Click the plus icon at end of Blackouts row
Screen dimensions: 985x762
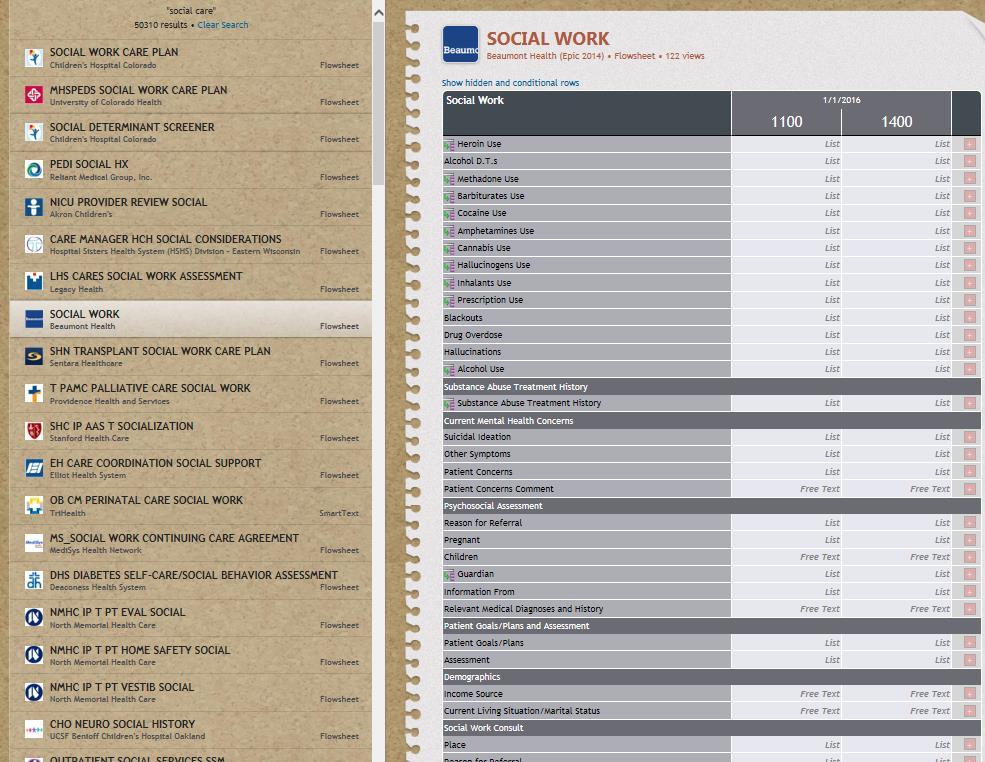click(970, 318)
